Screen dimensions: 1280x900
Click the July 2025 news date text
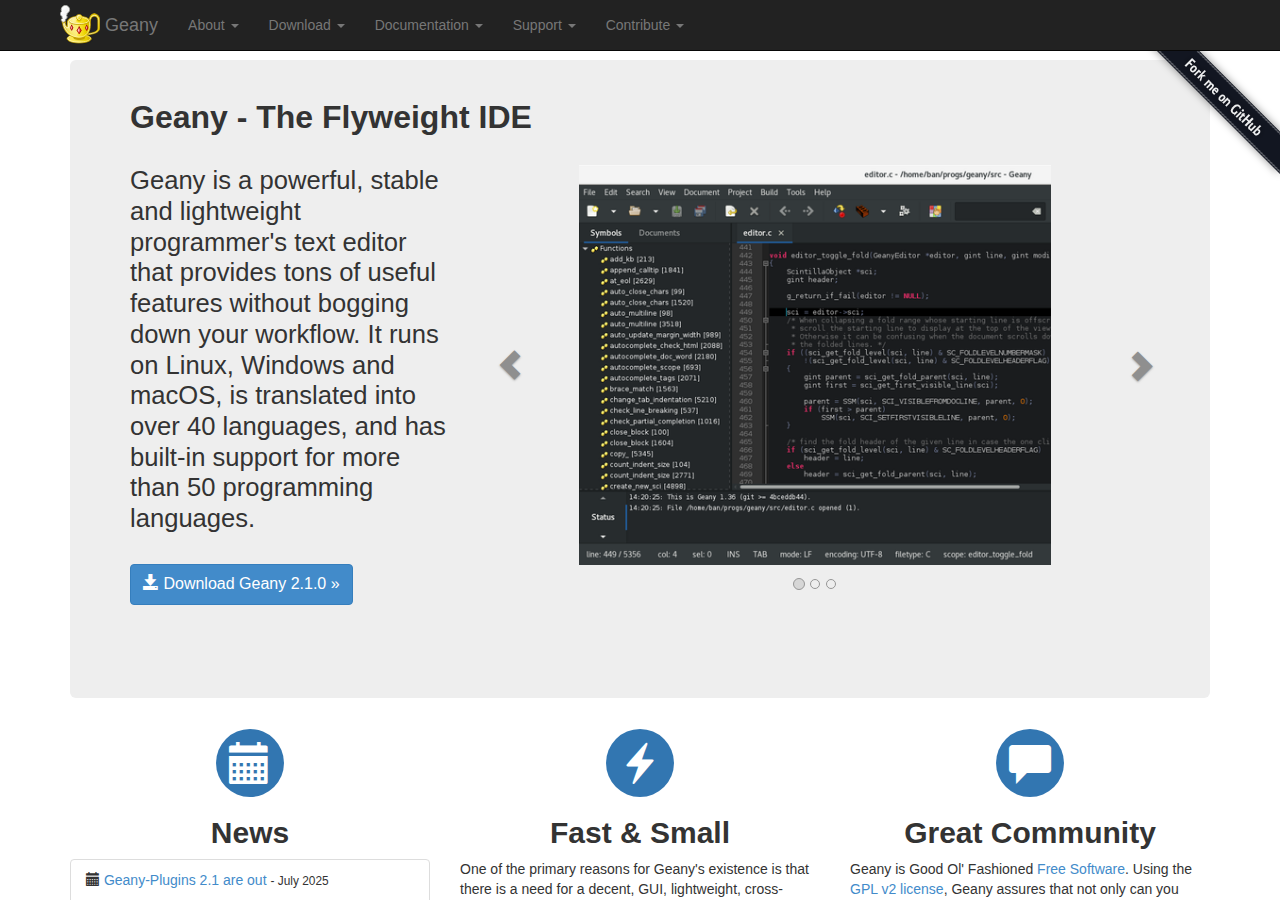pos(303,881)
